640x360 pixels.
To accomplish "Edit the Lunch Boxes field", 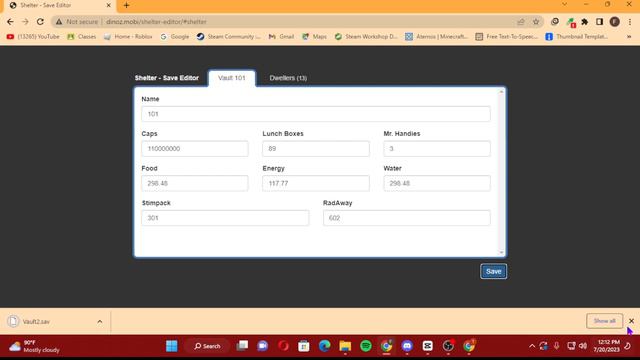I will [316, 149].
